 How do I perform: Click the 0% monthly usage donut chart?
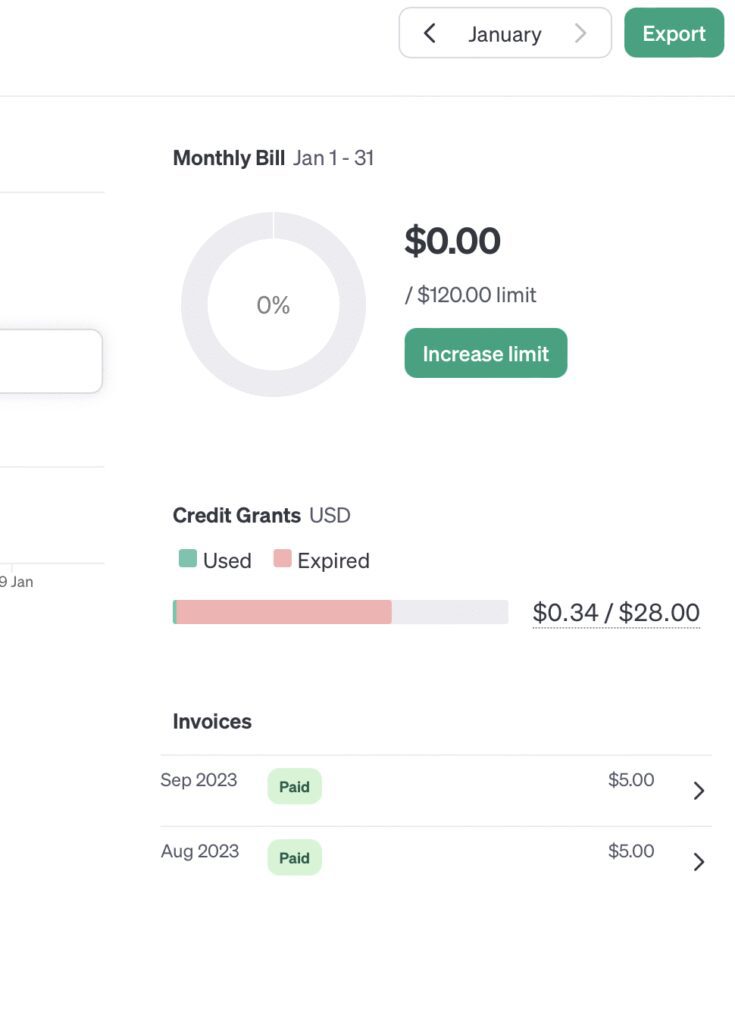click(273, 305)
